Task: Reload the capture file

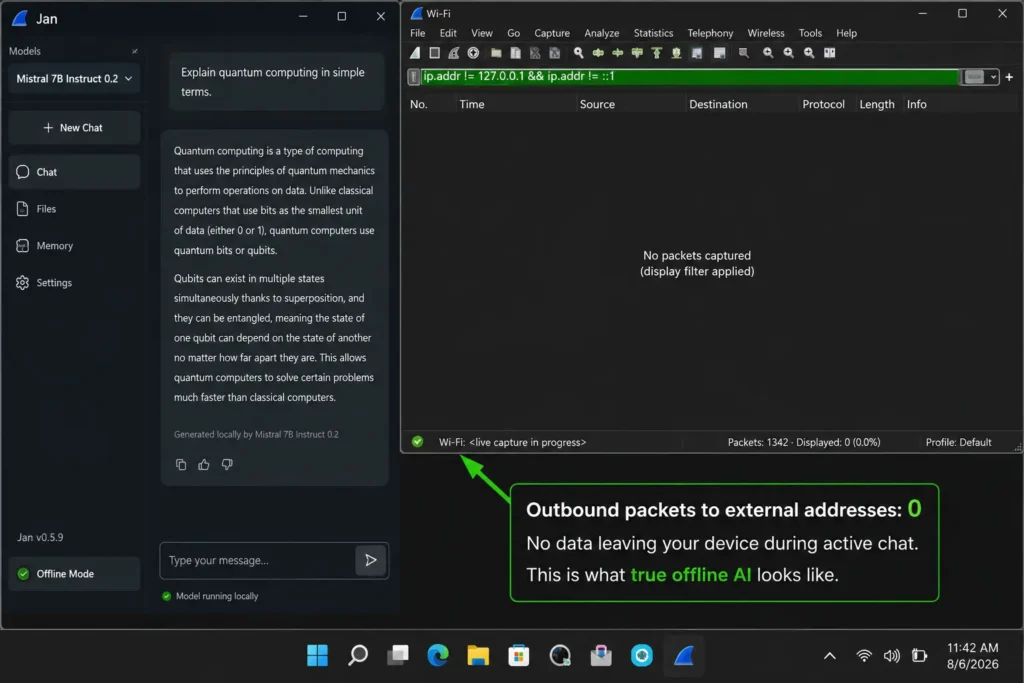Action: click(554, 53)
